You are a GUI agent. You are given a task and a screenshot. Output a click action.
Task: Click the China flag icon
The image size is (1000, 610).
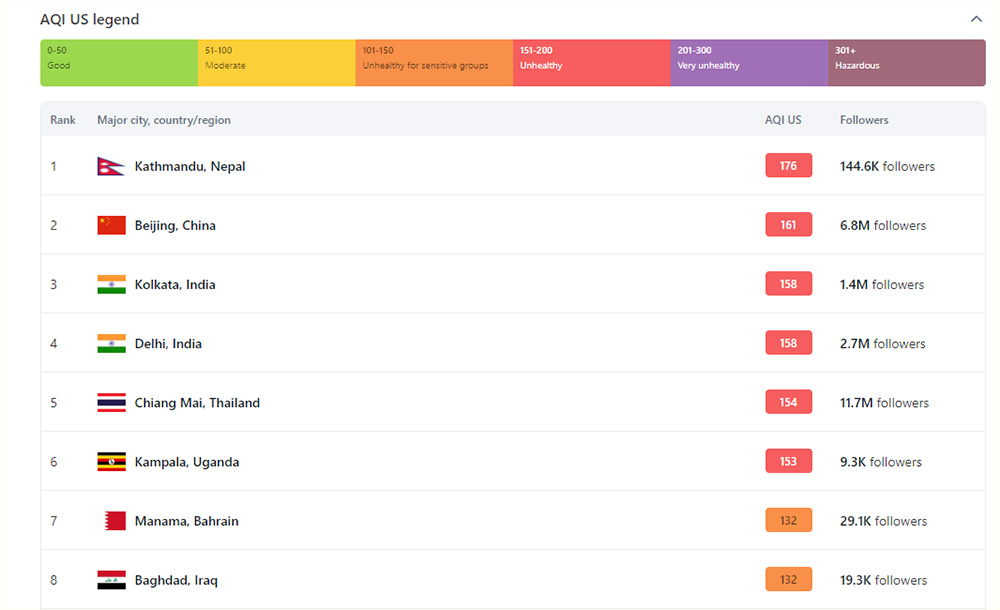pyautogui.click(x=111, y=225)
